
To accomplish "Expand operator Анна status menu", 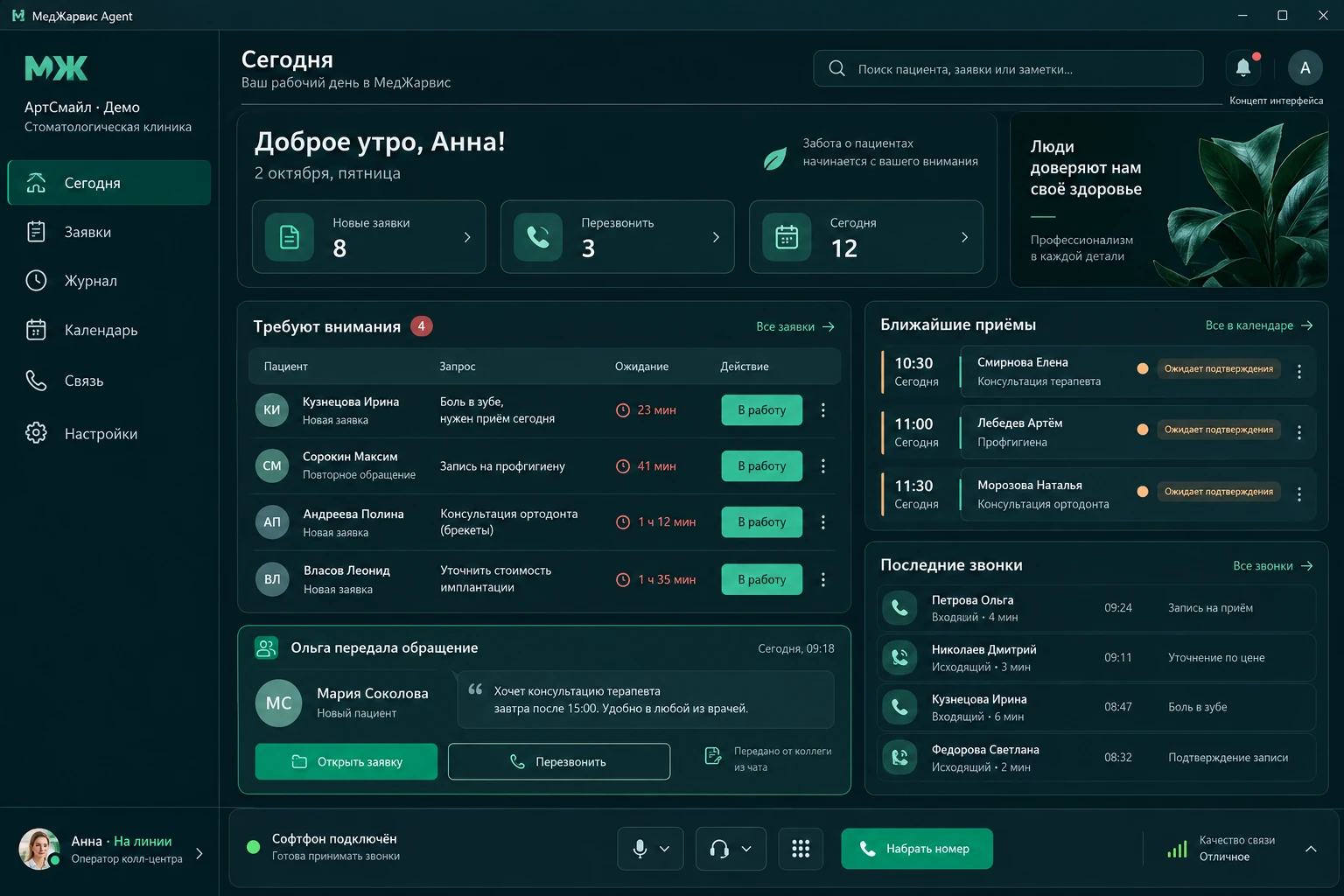I will 199,853.
